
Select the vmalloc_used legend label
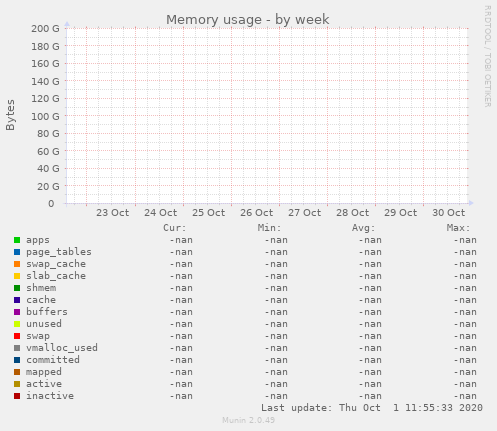point(62,348)
